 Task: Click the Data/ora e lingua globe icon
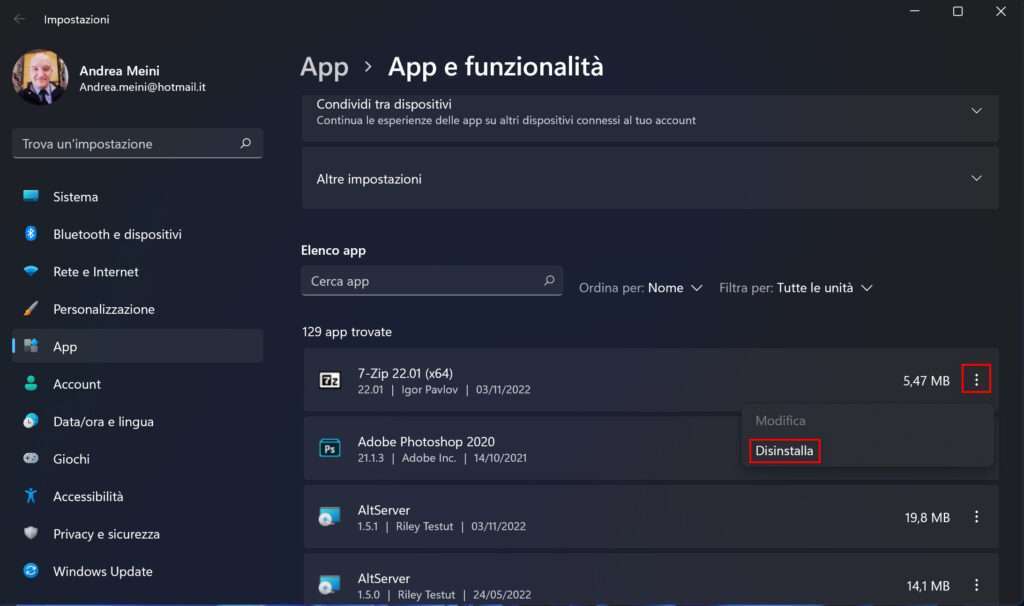click(31, 421)
